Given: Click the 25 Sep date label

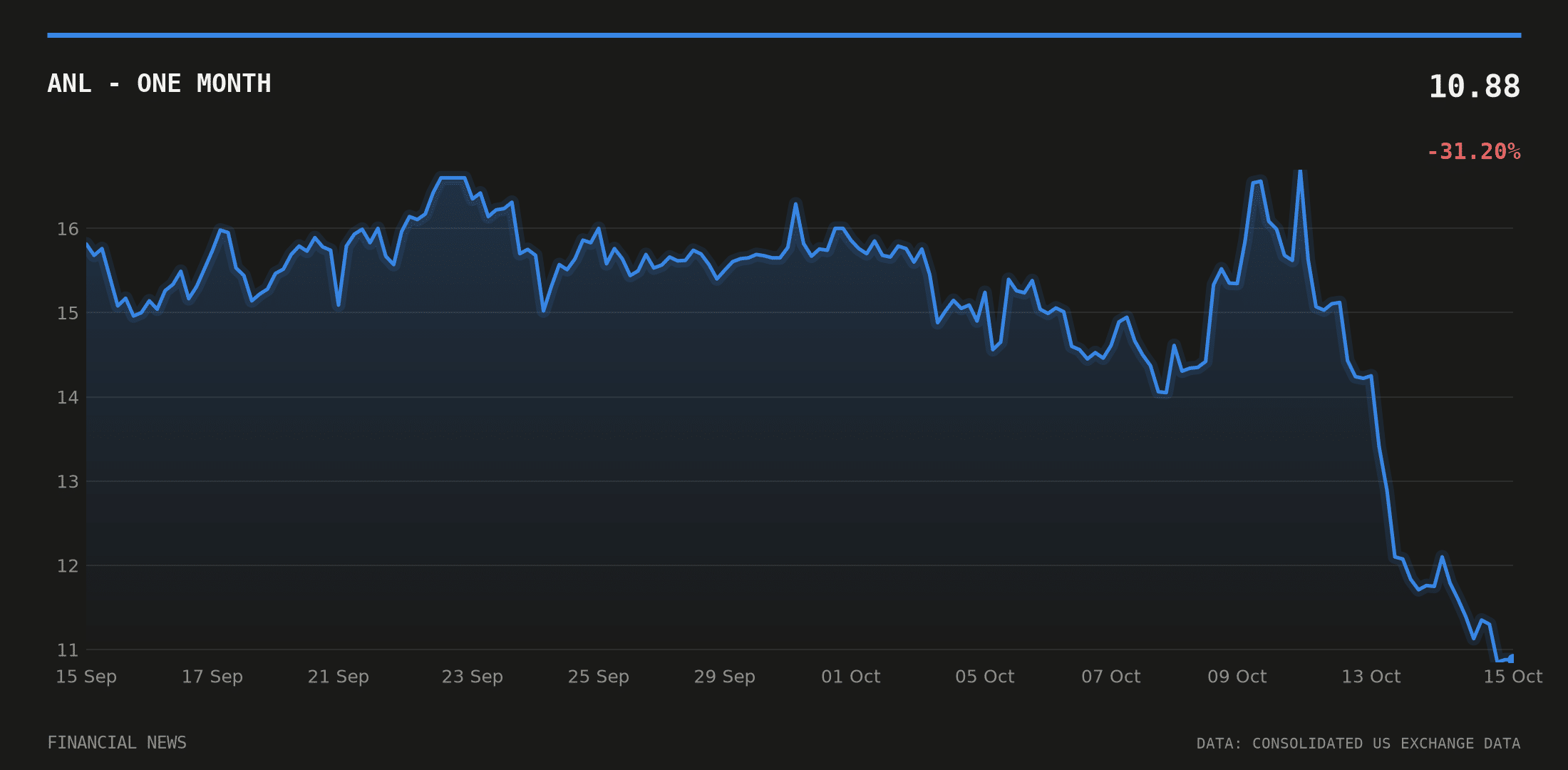Looking at the screenshot, I should point(599,677).
